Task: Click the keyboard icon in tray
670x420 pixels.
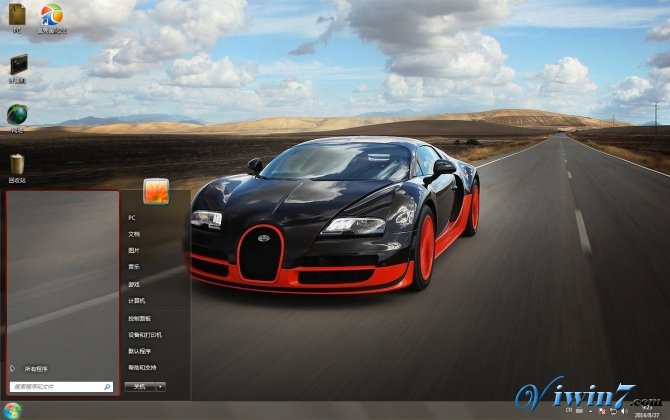Action: (579, 411)
